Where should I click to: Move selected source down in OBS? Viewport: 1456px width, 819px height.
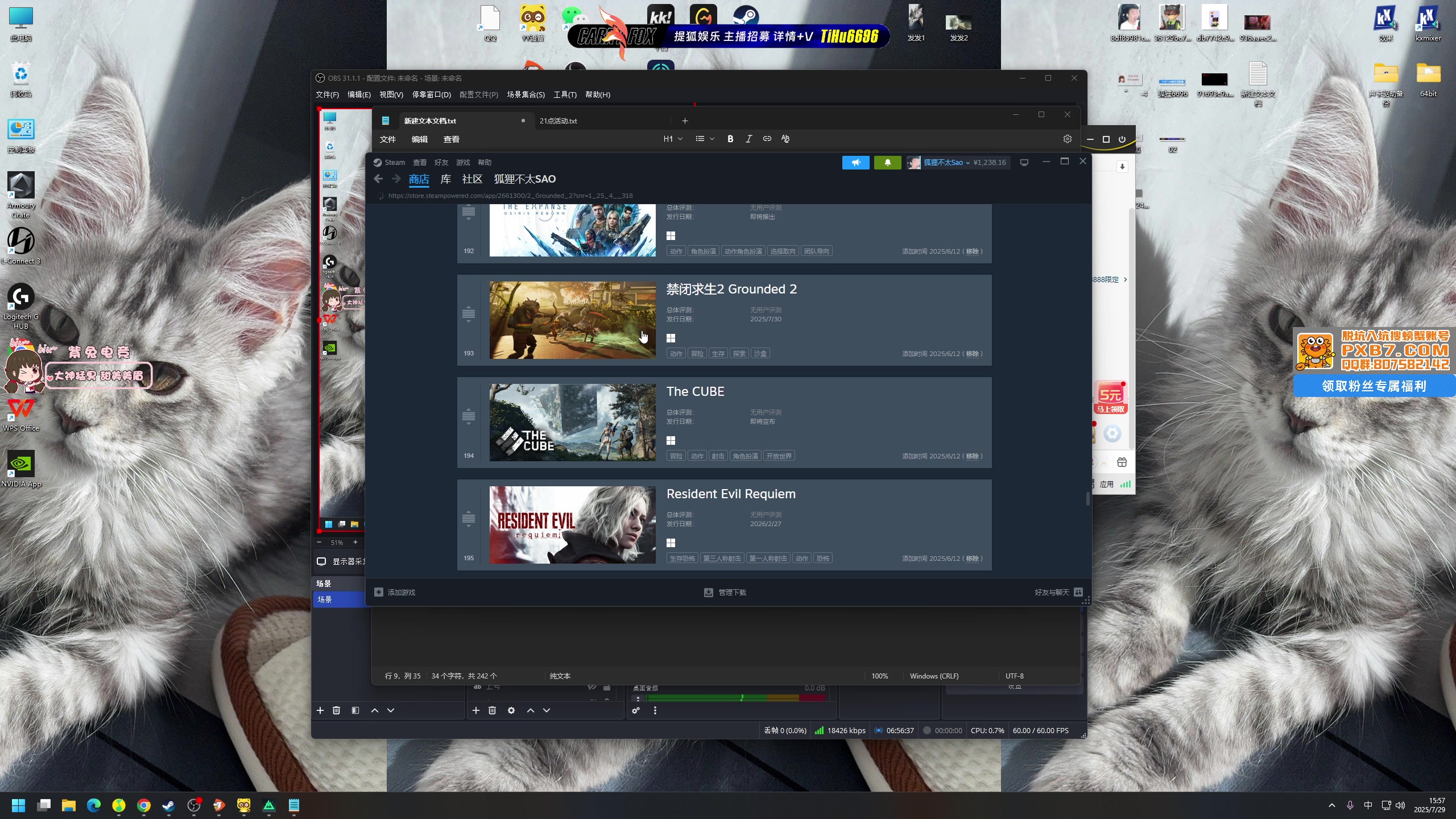pos(547,710)
